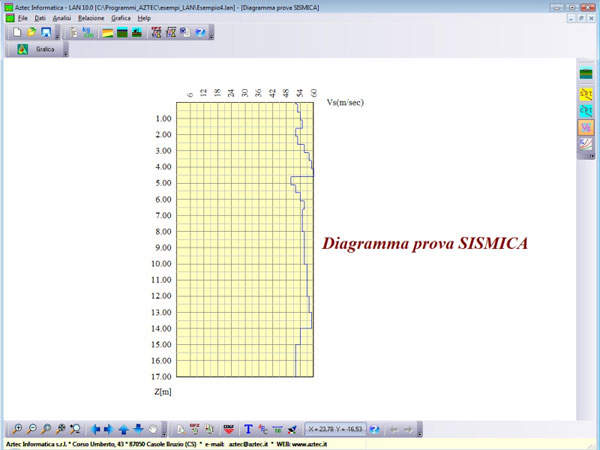Click the application icon in menu bar
The width and height of the screenshot is (600, 450).
[10, 18]
